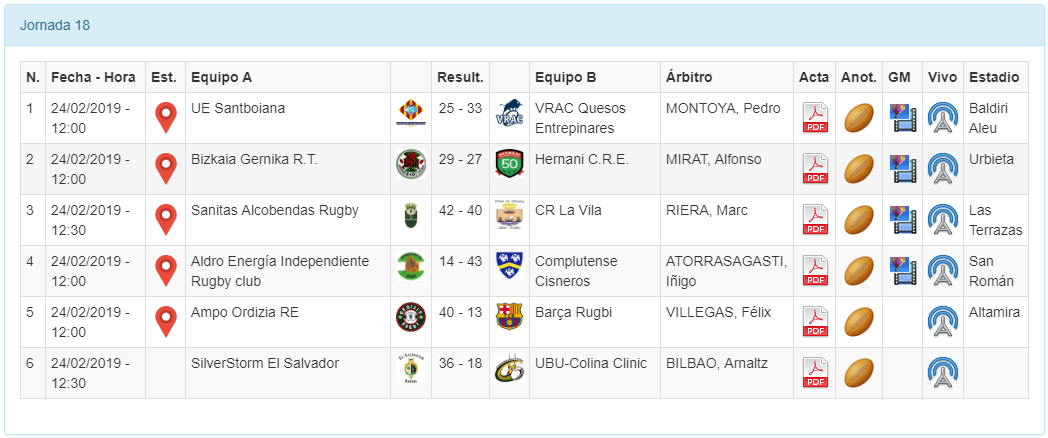Open PDF acta for UE Santboiana match
This screenshot has height=438, width=1048.
(815, 118)
